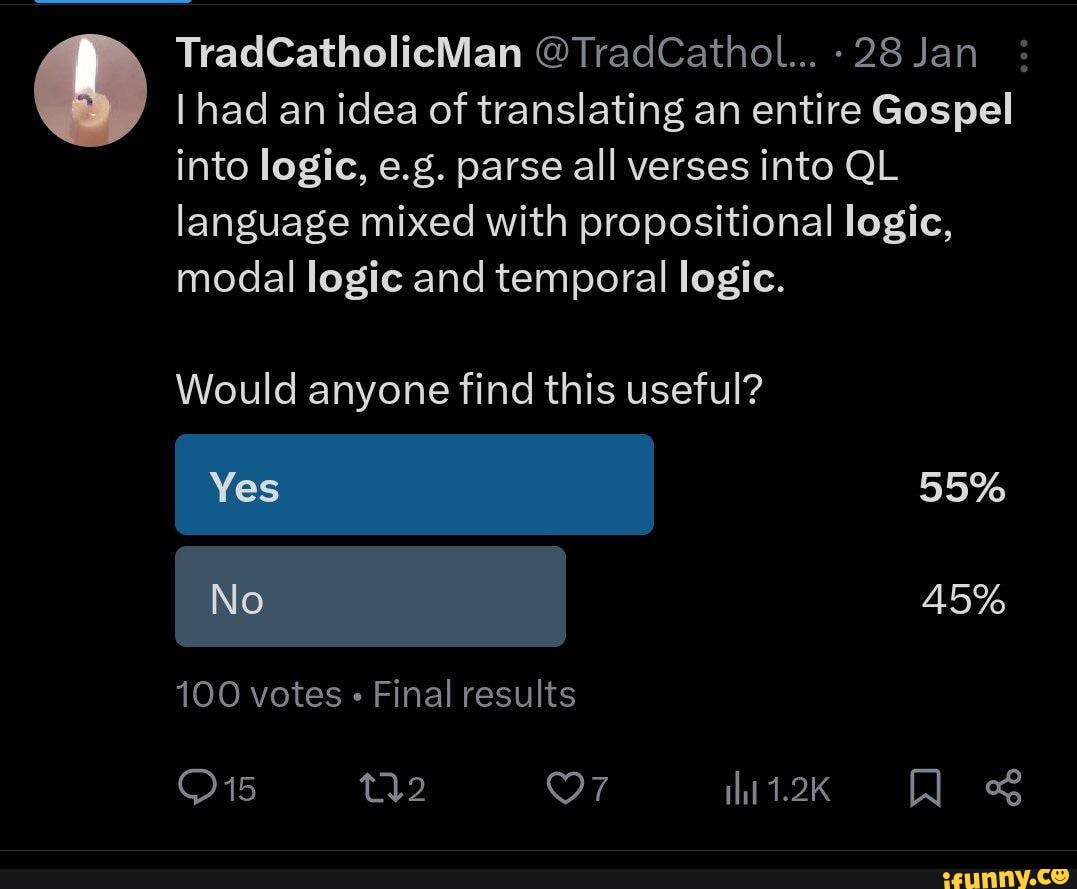Open the share icon for this post
Viewport: 1077px width, 889px height.
tap(1005, 789)
